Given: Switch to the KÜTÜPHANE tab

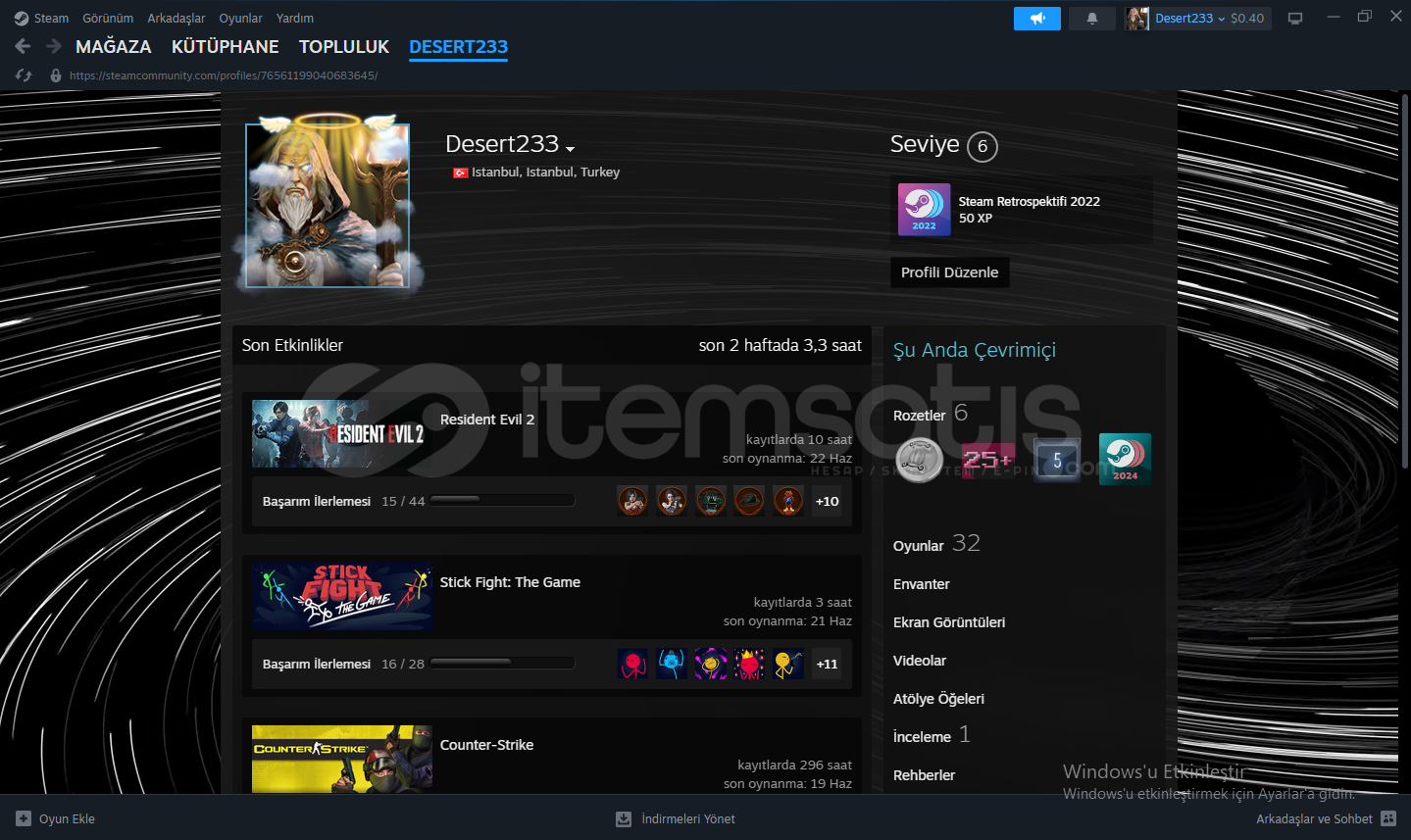Looking at the screenshot, I should (x=225, y=46).
